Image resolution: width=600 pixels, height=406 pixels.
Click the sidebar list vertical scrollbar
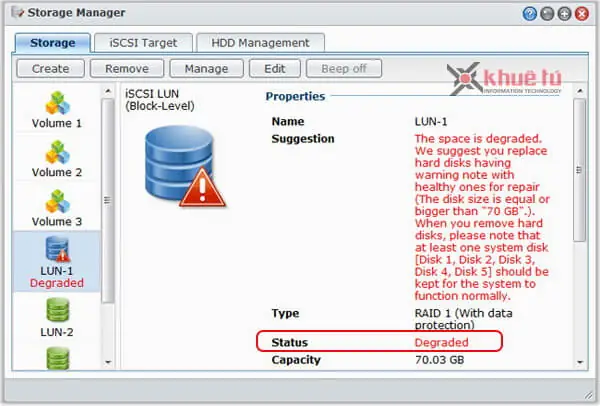tap(108, 200)
